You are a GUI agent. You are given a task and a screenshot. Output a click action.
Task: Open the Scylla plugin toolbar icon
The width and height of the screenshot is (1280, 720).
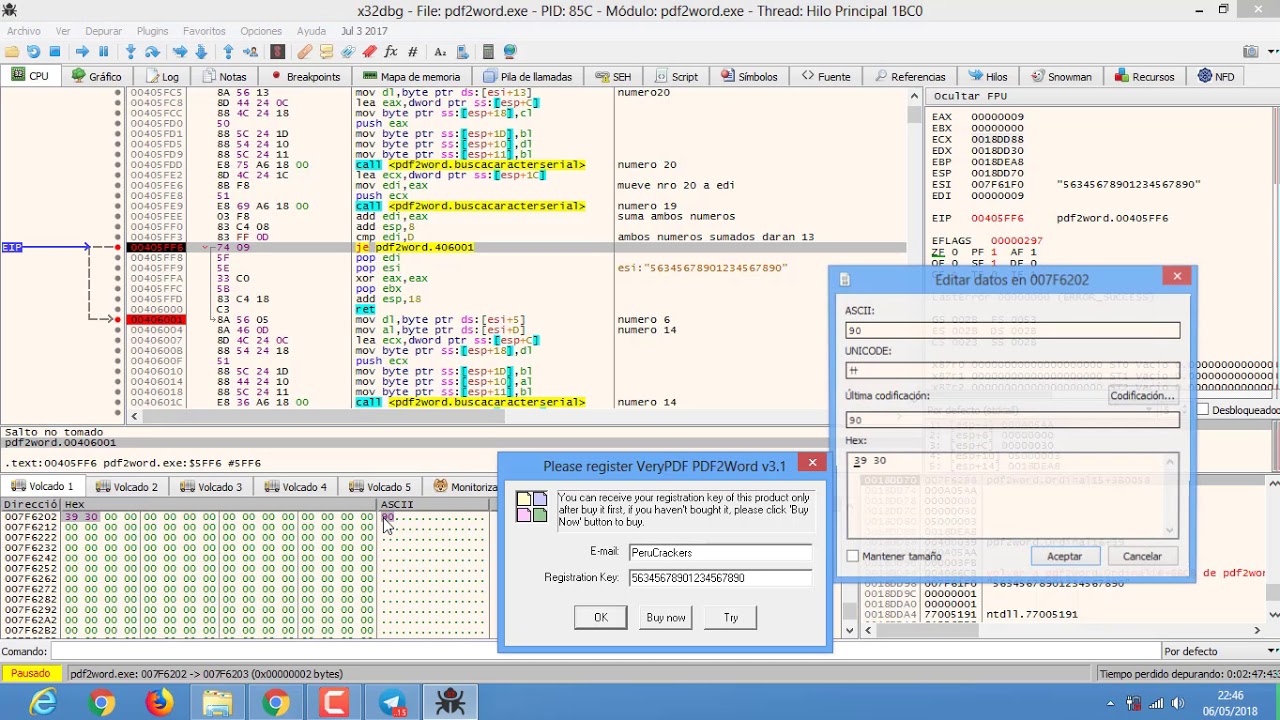tap(278, 51)
